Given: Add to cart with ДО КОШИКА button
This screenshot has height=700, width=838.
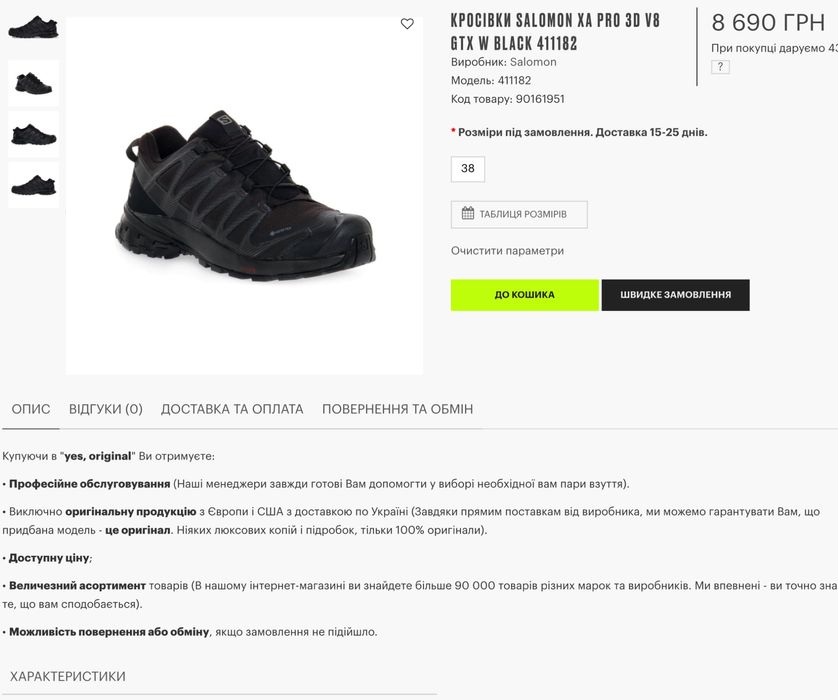Looking at the screenshot, I should coord(524,295).
